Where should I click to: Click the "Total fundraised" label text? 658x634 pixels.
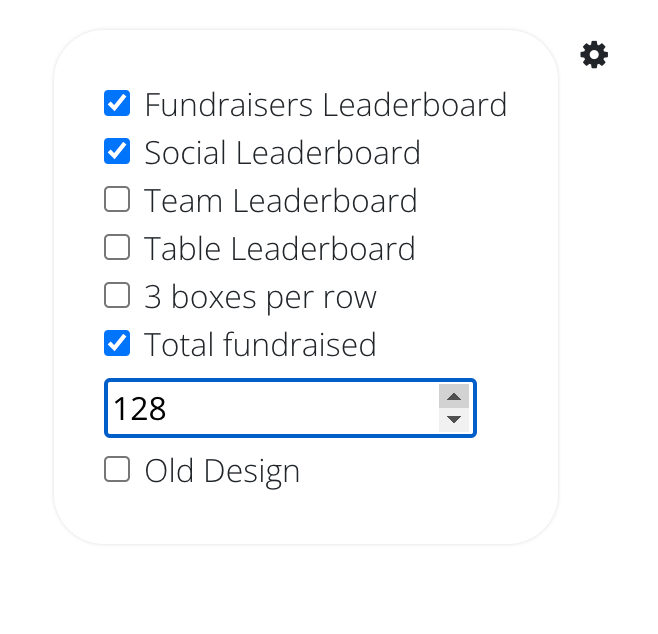point(260,344)
